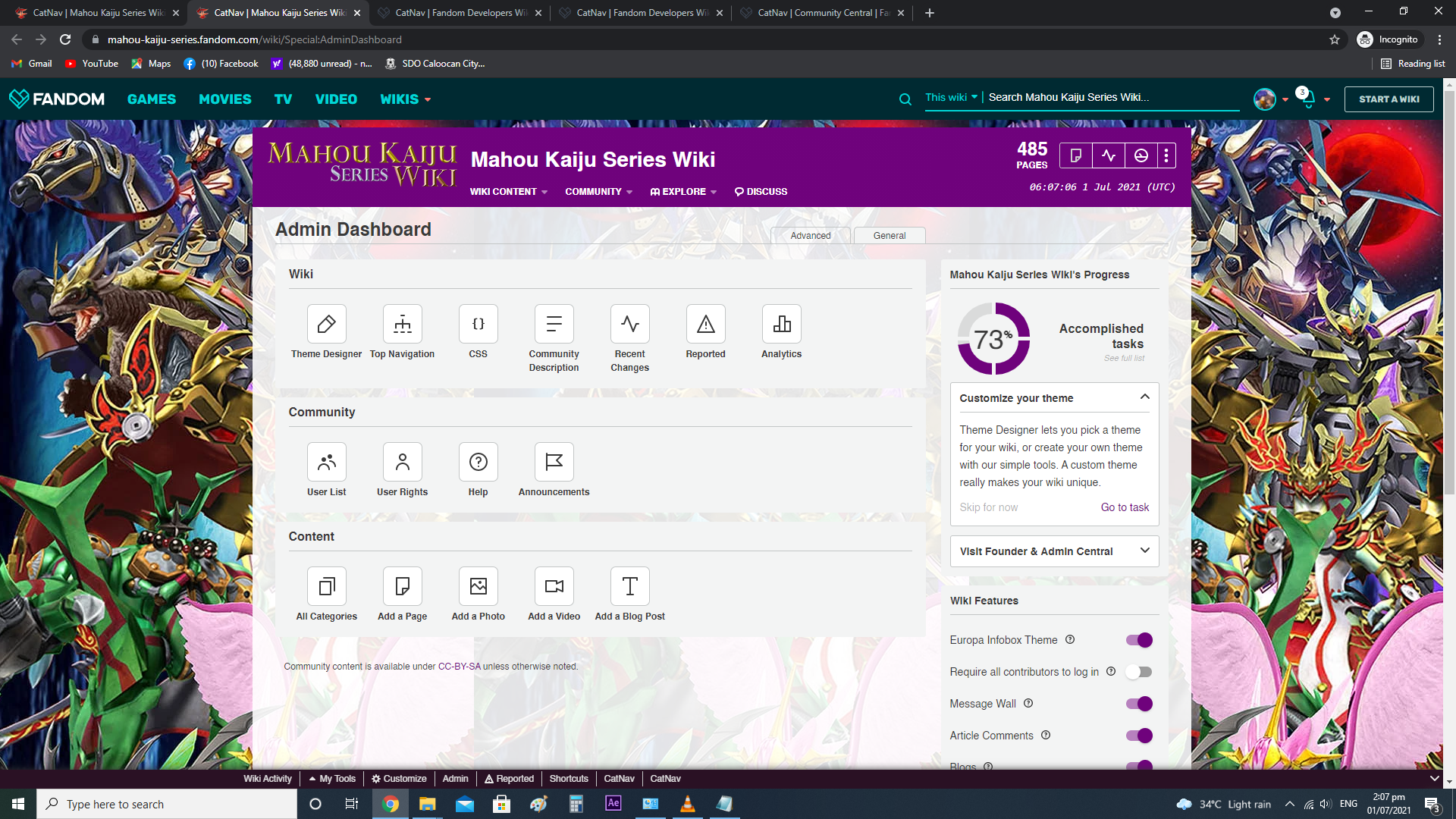The image size is (1456, 819).
Task: Open Community Description settings
Action: tap(554, 324)
